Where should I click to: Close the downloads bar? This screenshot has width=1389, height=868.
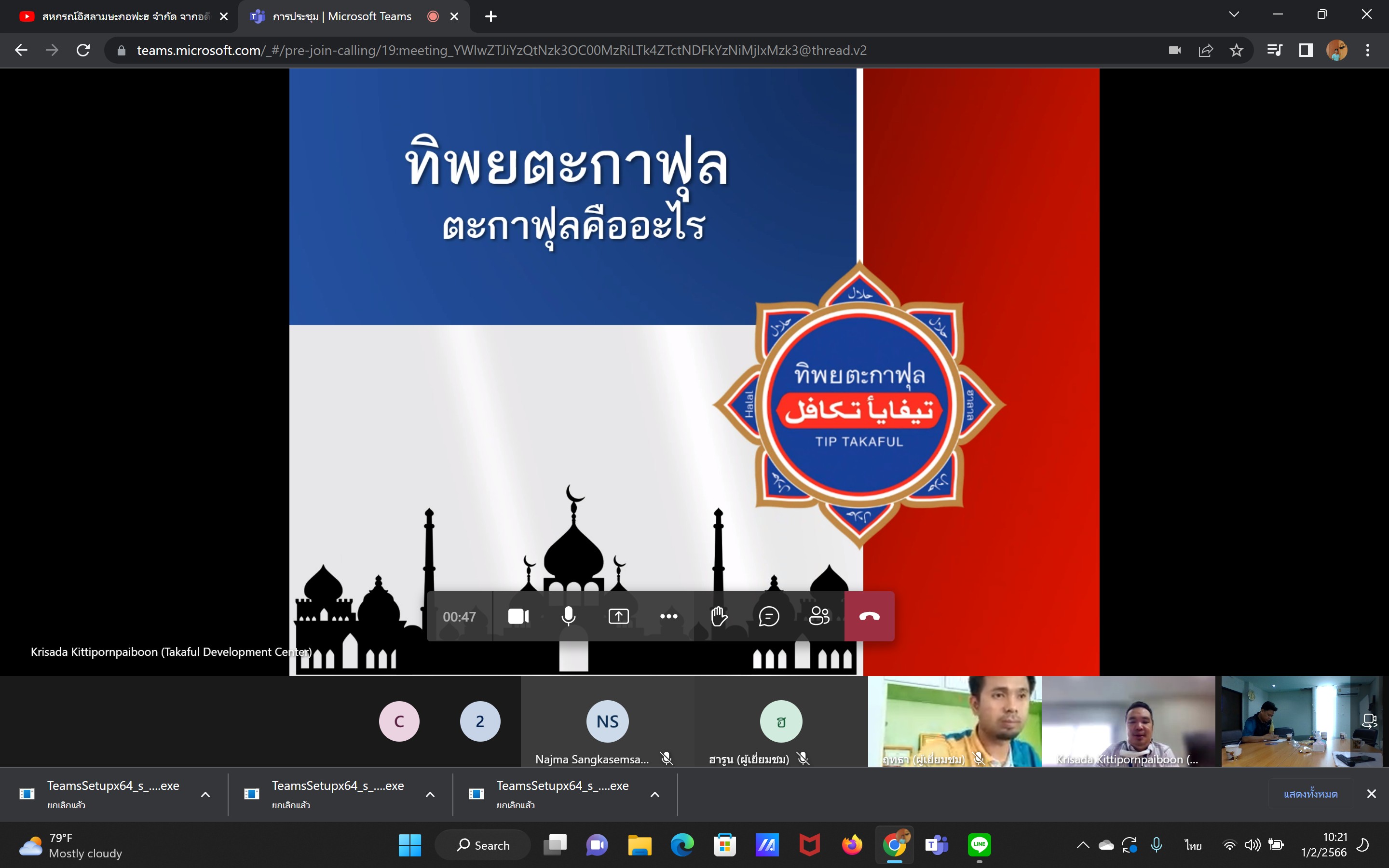(x=1371, y=794)
